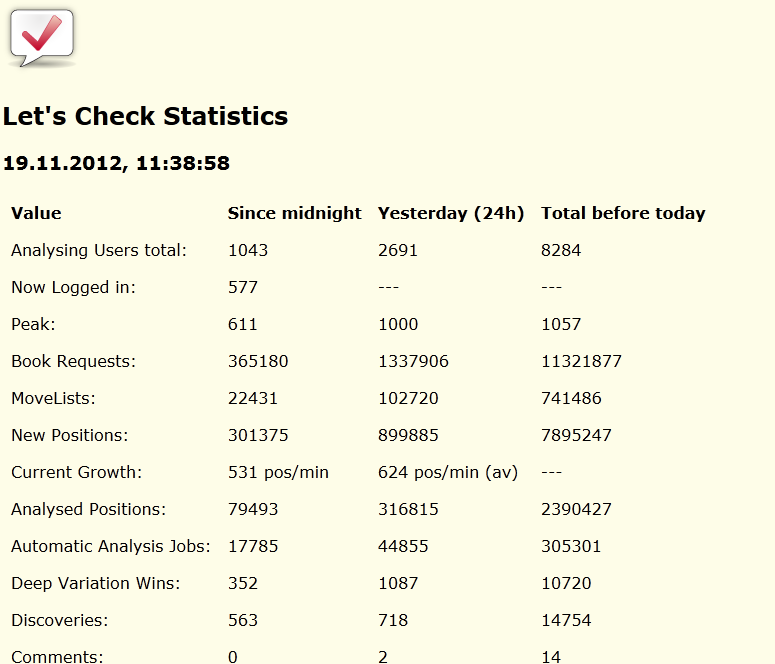This screenshot has height=664, width=775.
Task: Select MoveLists total 741486
Action: (x=571, y=398)
